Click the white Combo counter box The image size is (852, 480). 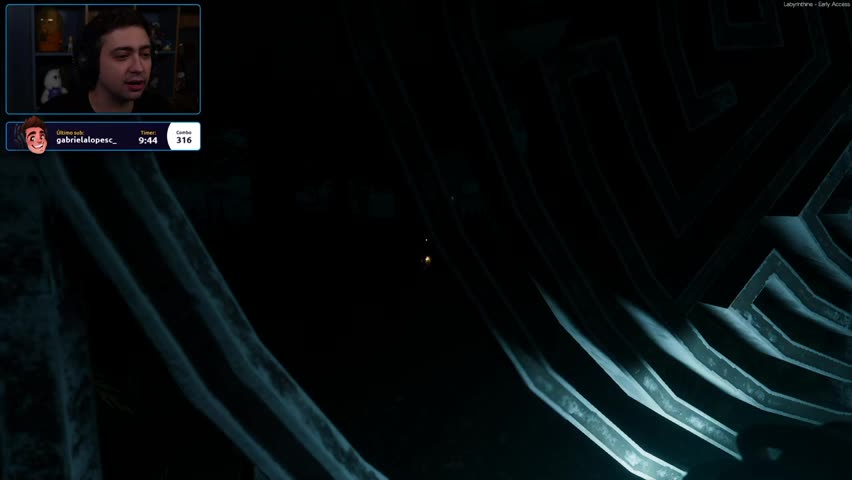184,136
